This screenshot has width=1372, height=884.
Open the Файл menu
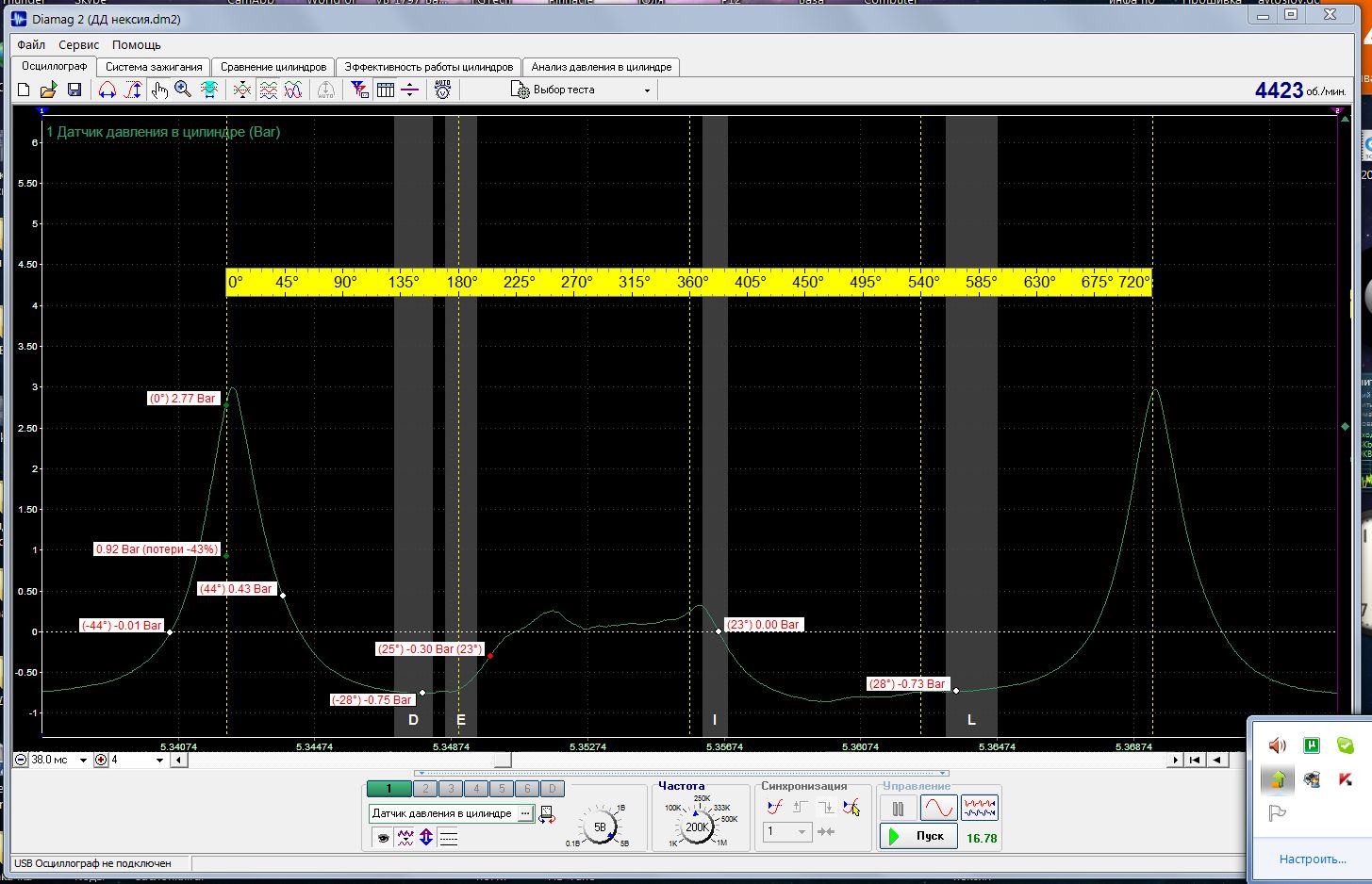[x=31, y=44]
